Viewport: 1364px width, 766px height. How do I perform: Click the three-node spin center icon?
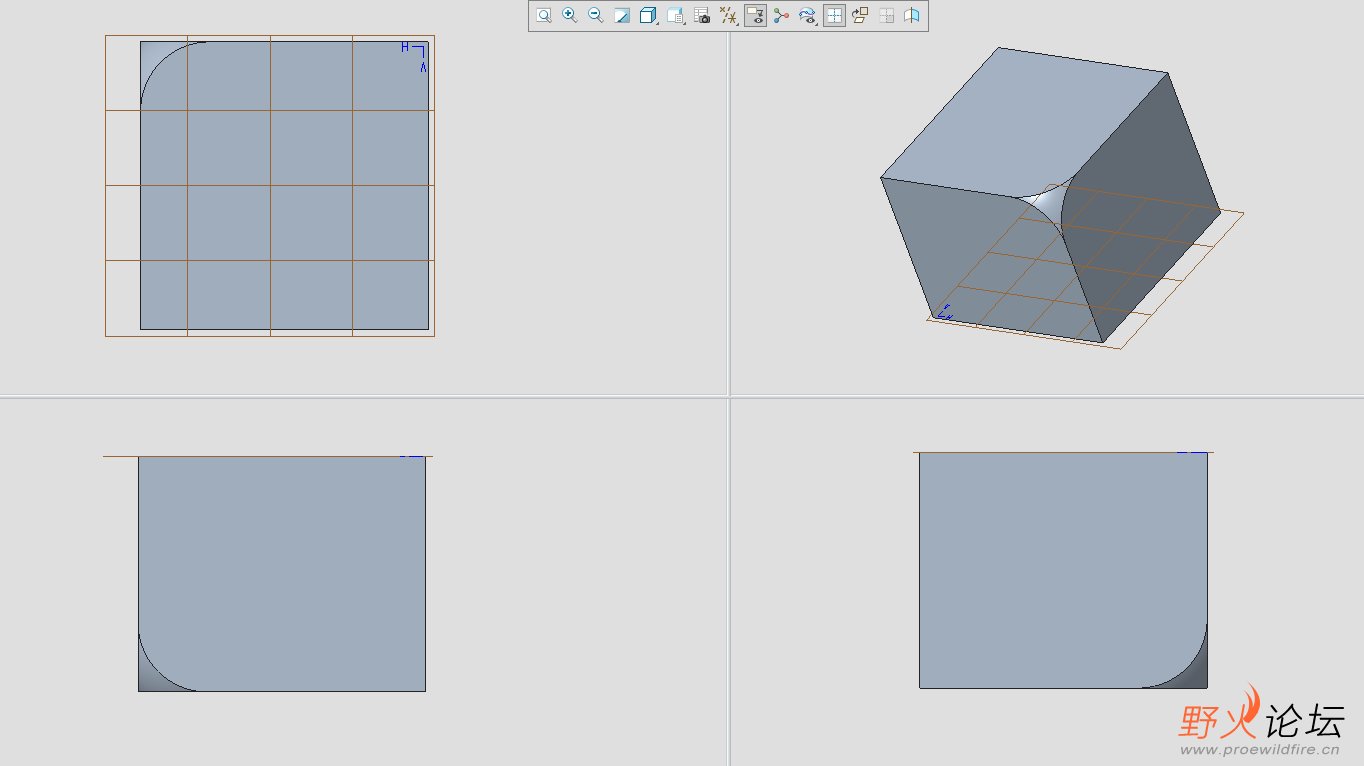pyautogui.click(x=781, y=15)
